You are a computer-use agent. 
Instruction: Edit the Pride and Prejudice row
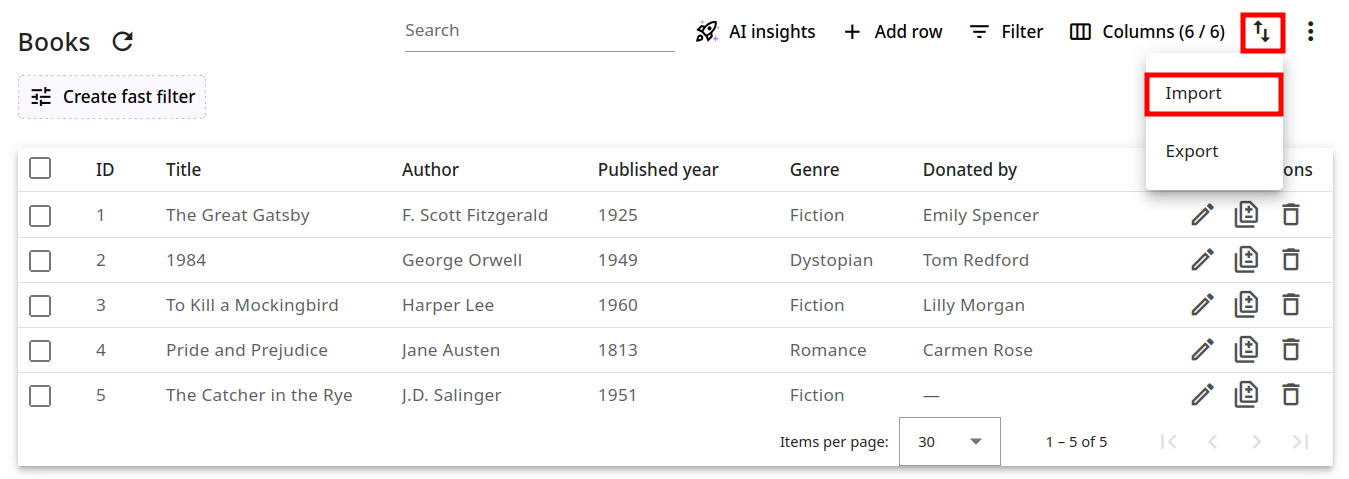1202,350
